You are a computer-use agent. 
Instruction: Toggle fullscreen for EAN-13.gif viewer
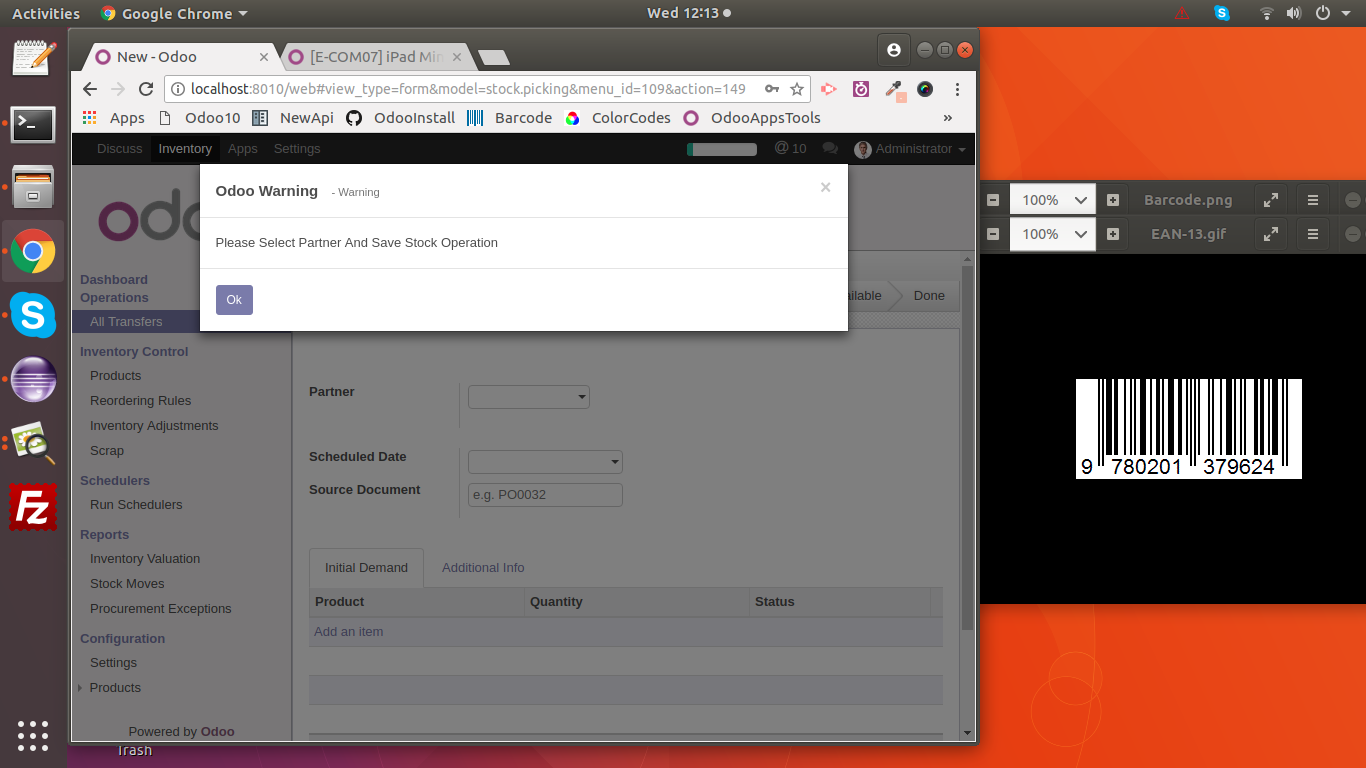1271,234
